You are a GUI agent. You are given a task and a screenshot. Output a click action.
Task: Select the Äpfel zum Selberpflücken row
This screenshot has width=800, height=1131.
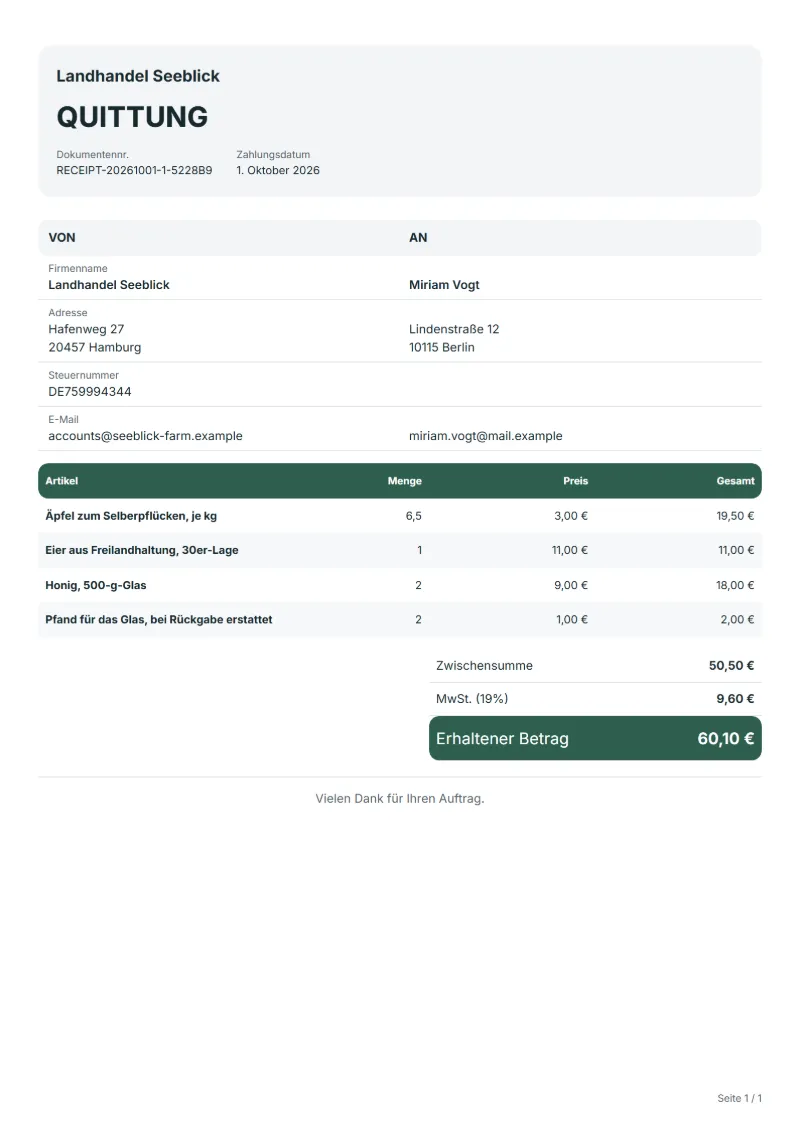pos(400,516)
